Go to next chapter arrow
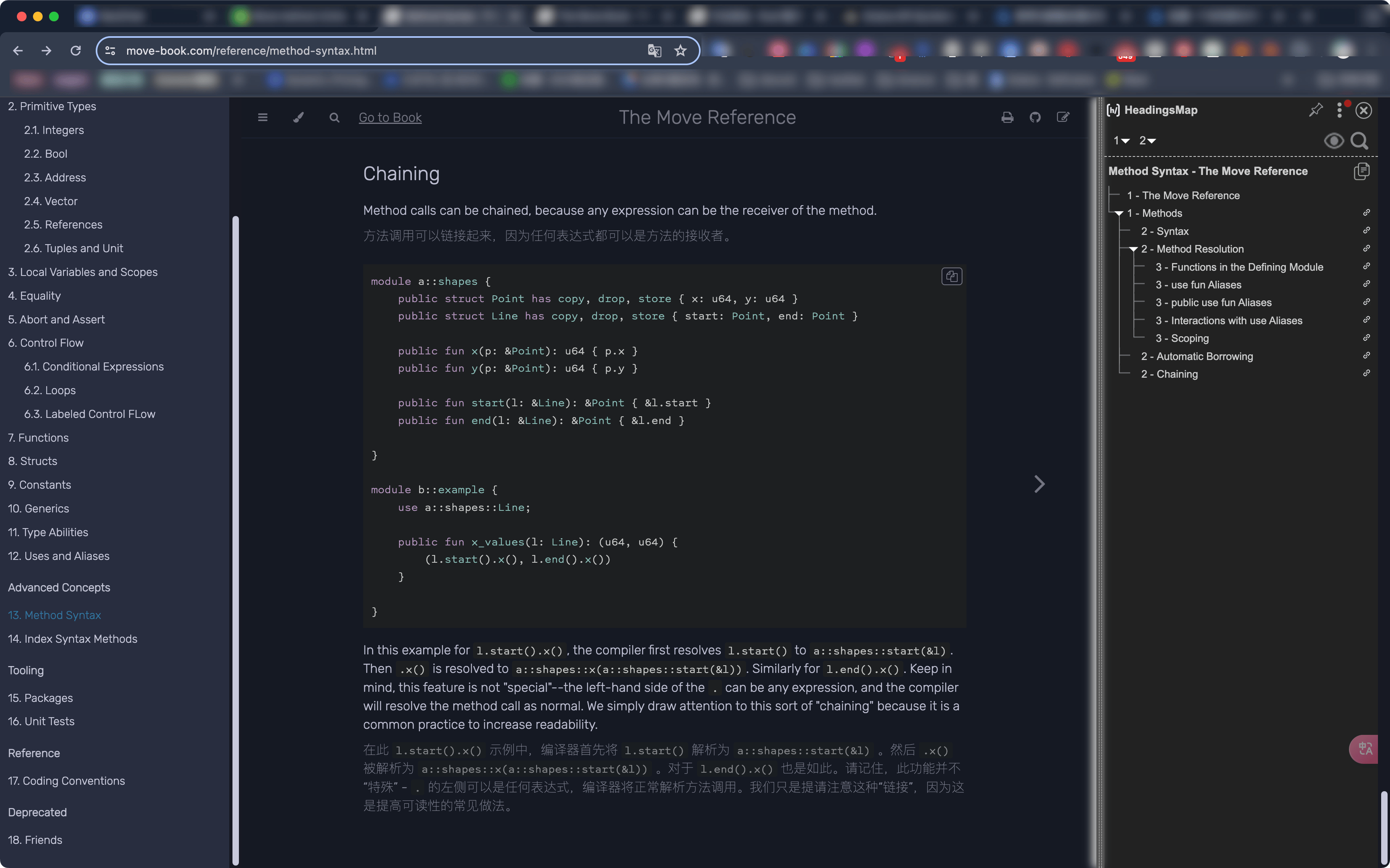Viewport: 1390px width, 868px height. point(1039,484)
